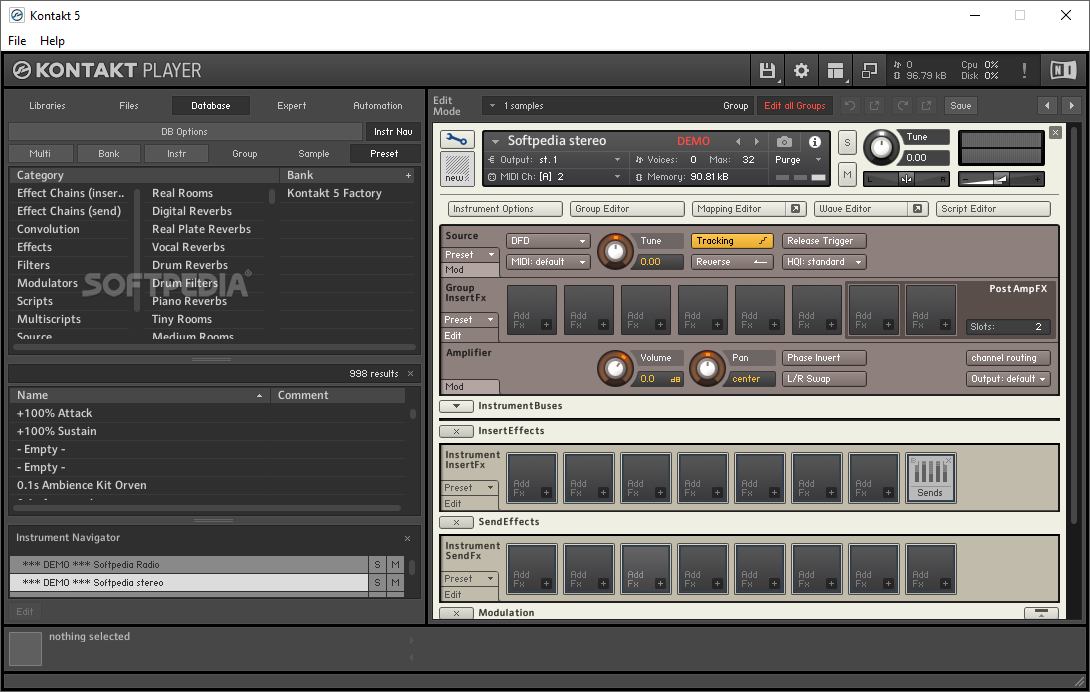The width and height of the screenshot is (1090, 692).
Task: Click next preset arrow beside DEMO
Action: (757, 141)
